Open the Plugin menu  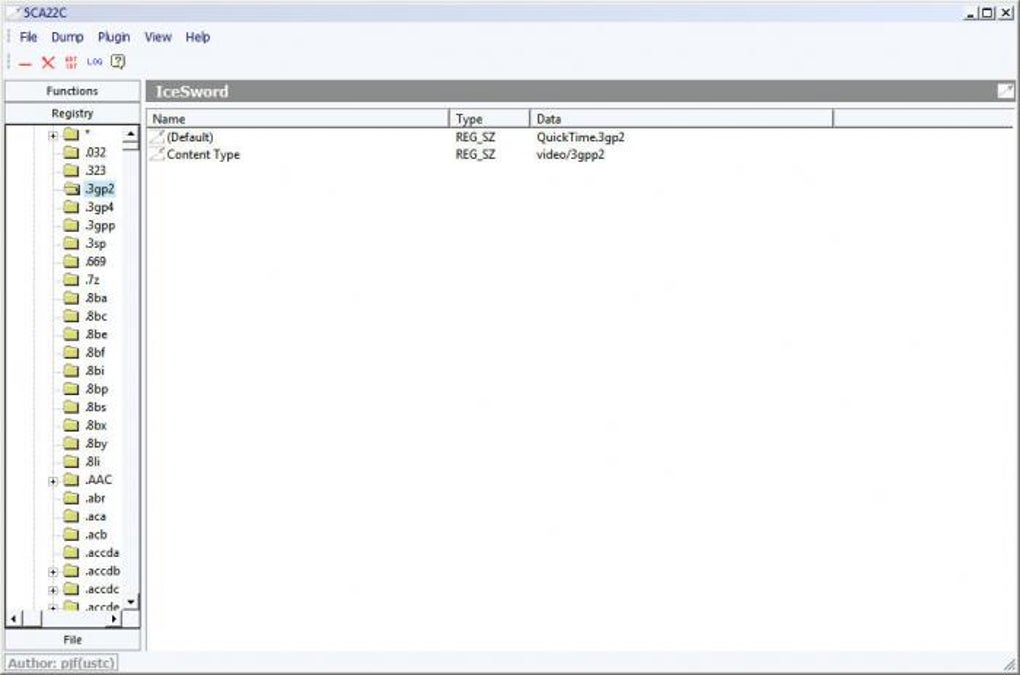114,37
